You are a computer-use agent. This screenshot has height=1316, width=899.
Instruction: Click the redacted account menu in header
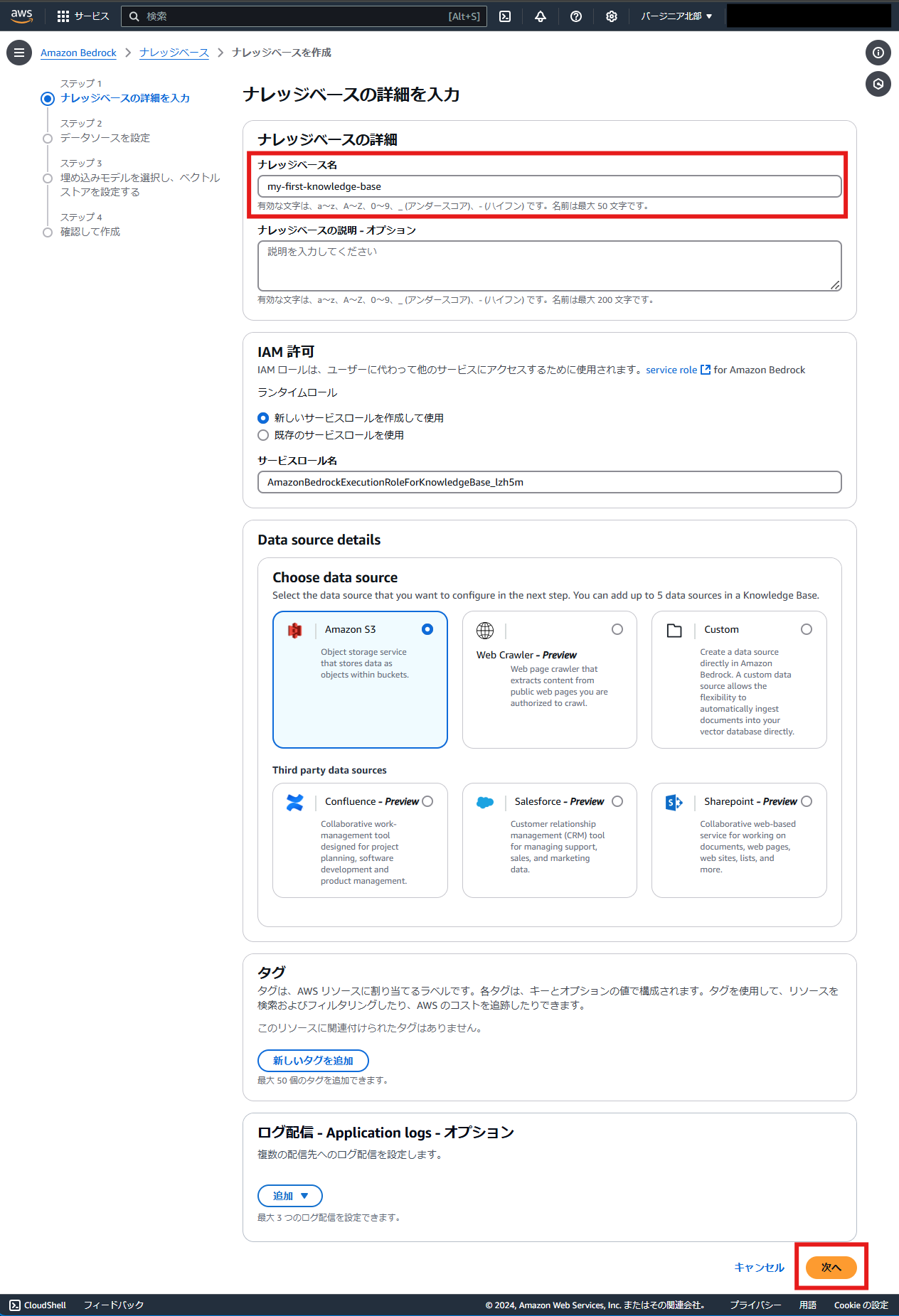809,16
